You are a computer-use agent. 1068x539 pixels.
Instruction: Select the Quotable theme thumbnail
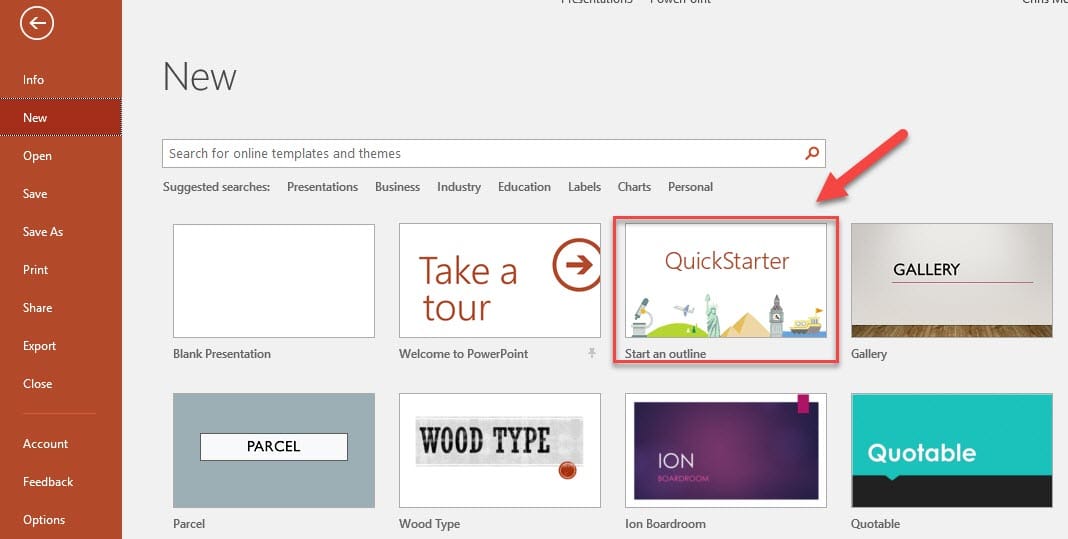[x=952, y=450]
